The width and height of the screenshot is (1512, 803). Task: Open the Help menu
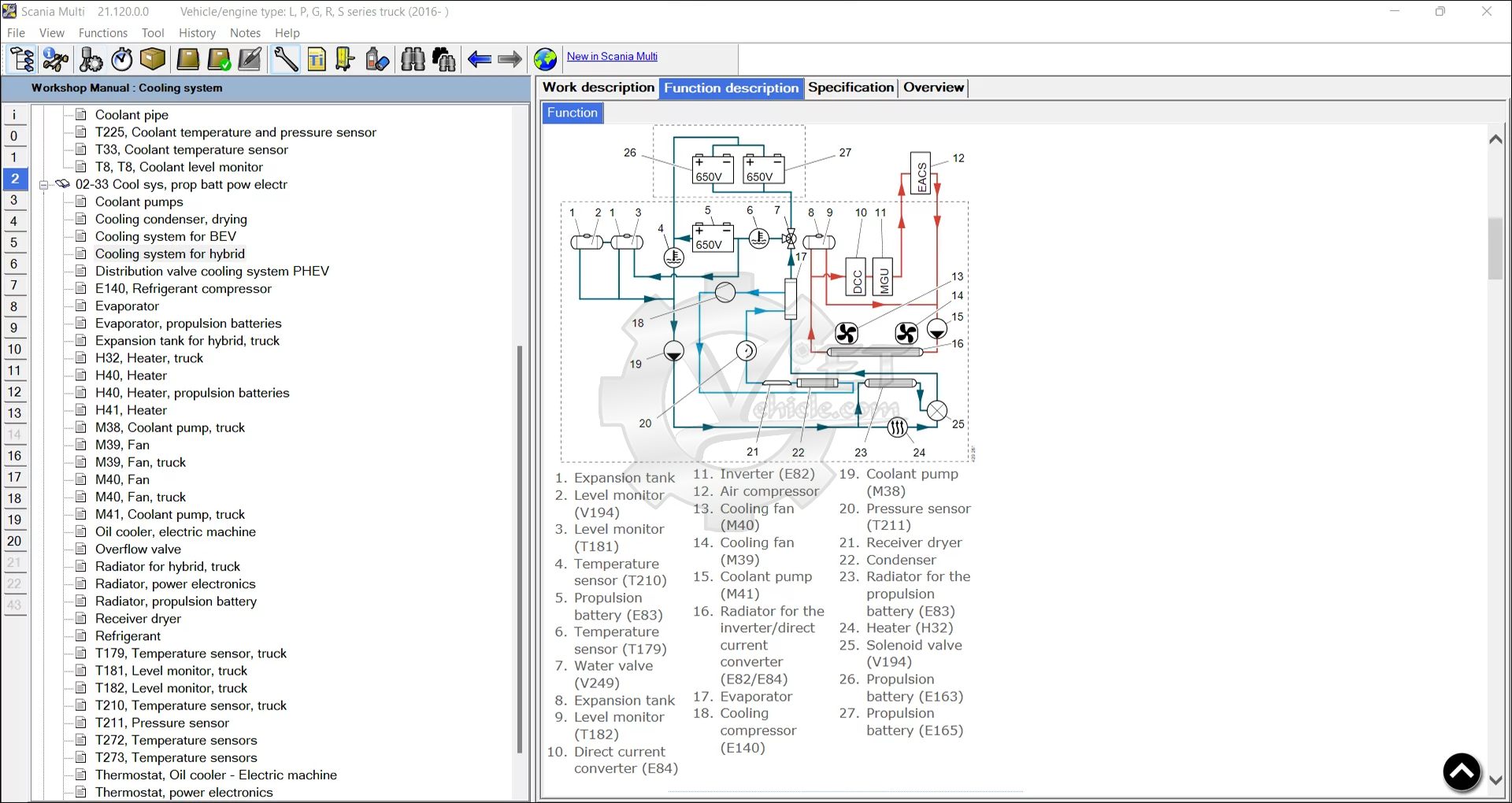(287, 33)
